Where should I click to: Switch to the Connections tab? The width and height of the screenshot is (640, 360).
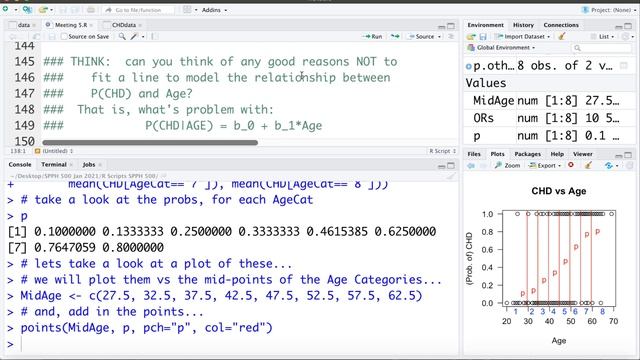pos(561,25)
